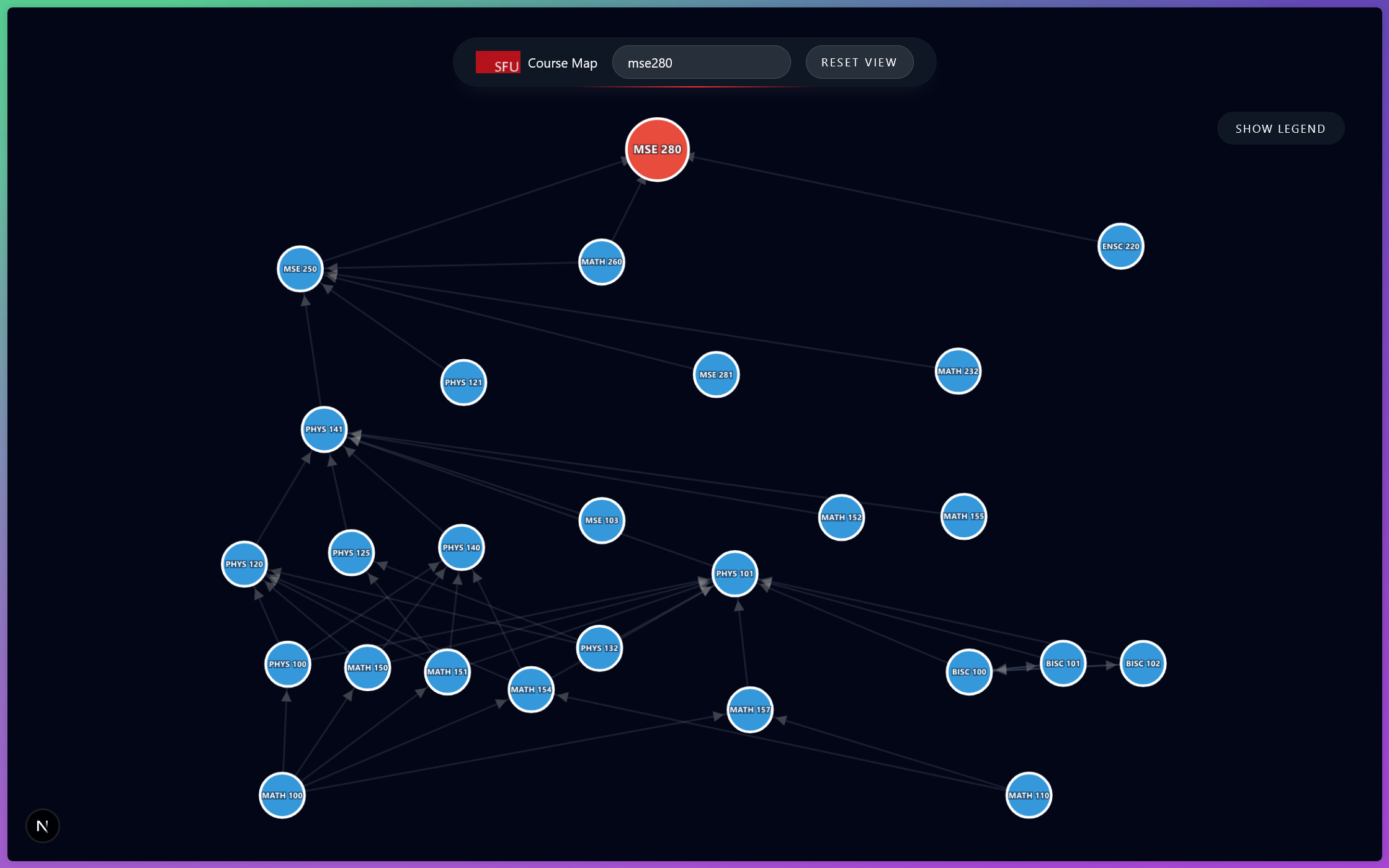Open the Next.js dev tools indicator

point(43,826)
